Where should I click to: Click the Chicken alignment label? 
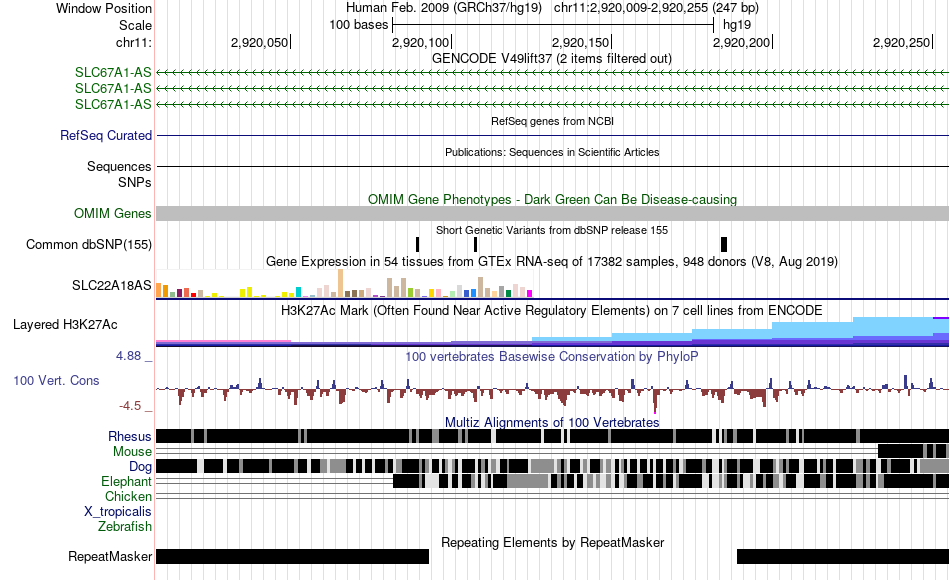128,496
